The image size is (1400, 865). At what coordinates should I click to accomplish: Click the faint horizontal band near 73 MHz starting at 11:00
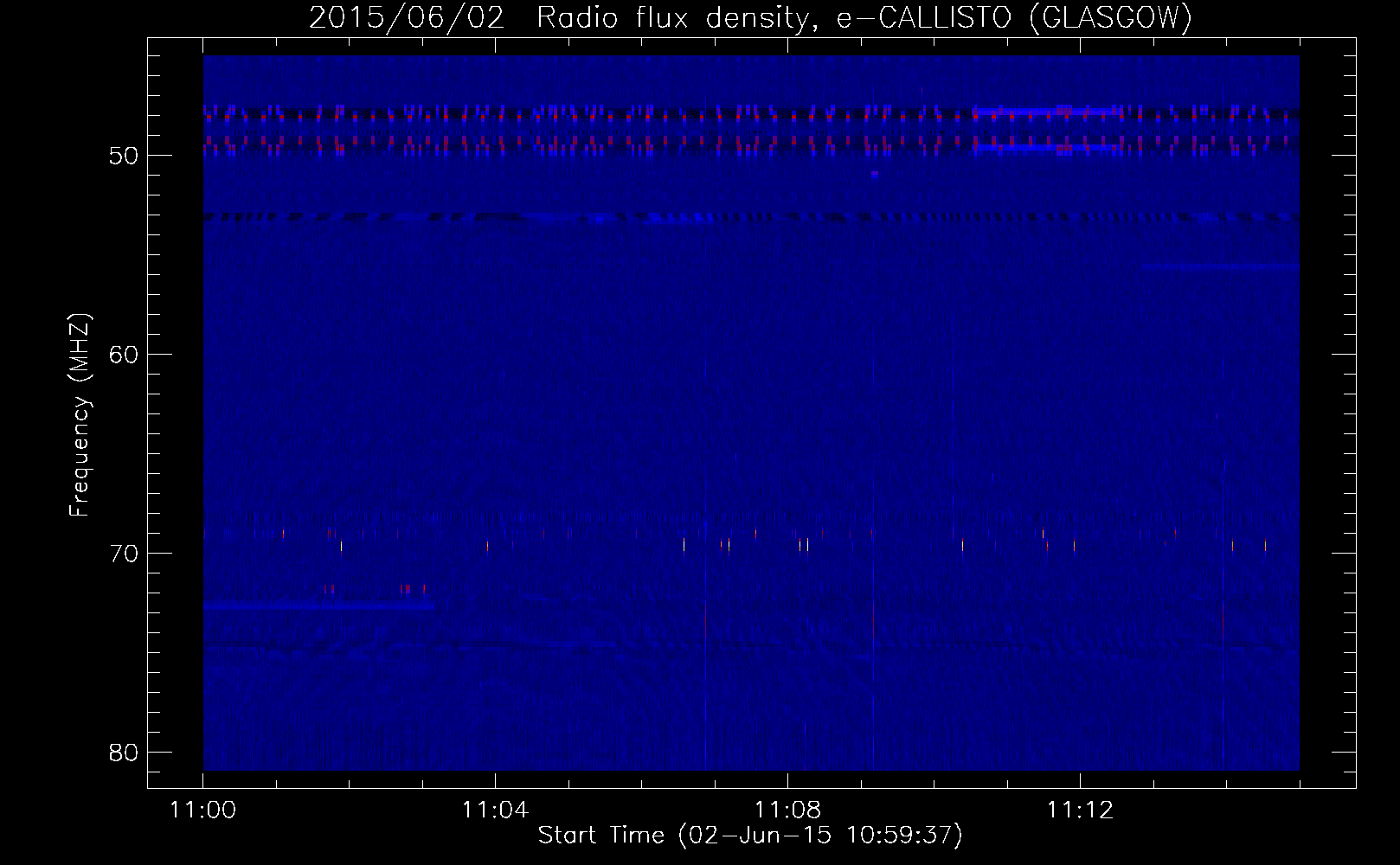click(318, 606)
